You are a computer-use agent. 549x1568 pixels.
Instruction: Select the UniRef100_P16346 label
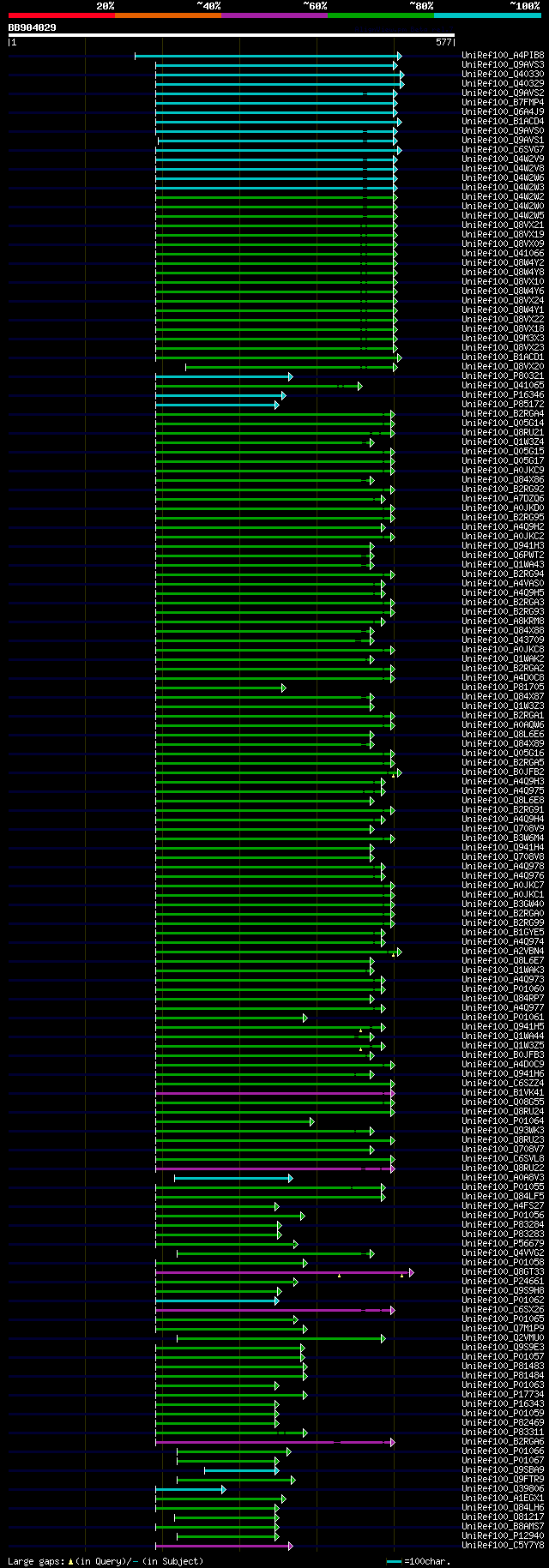[503, 395]
